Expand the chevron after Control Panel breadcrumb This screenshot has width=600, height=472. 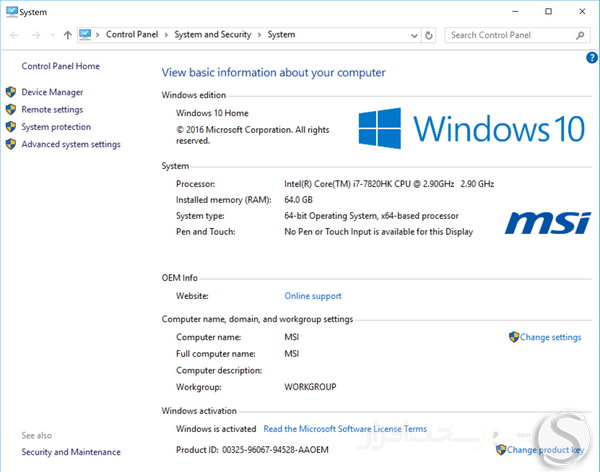(166, 35)
